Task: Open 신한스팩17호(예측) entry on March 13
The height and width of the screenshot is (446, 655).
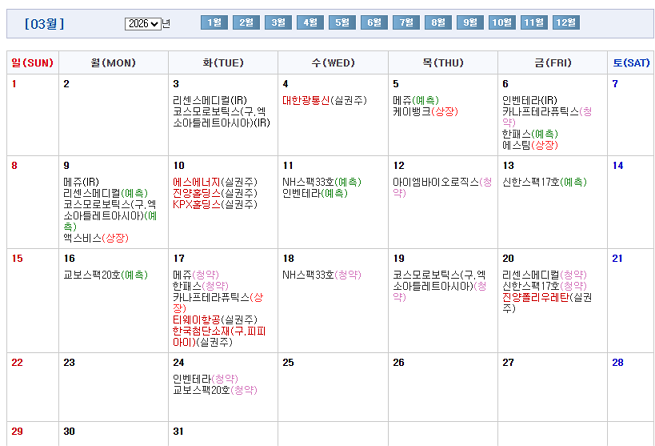Action: pyautogui.click(x=544, y=182)
